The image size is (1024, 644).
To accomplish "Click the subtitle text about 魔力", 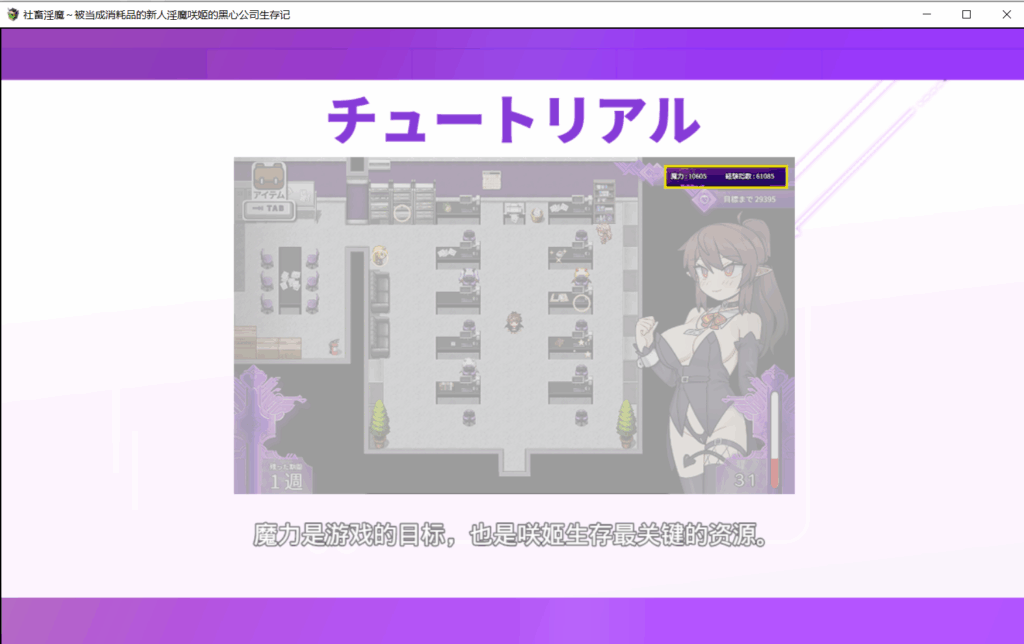I will point(510,535).
